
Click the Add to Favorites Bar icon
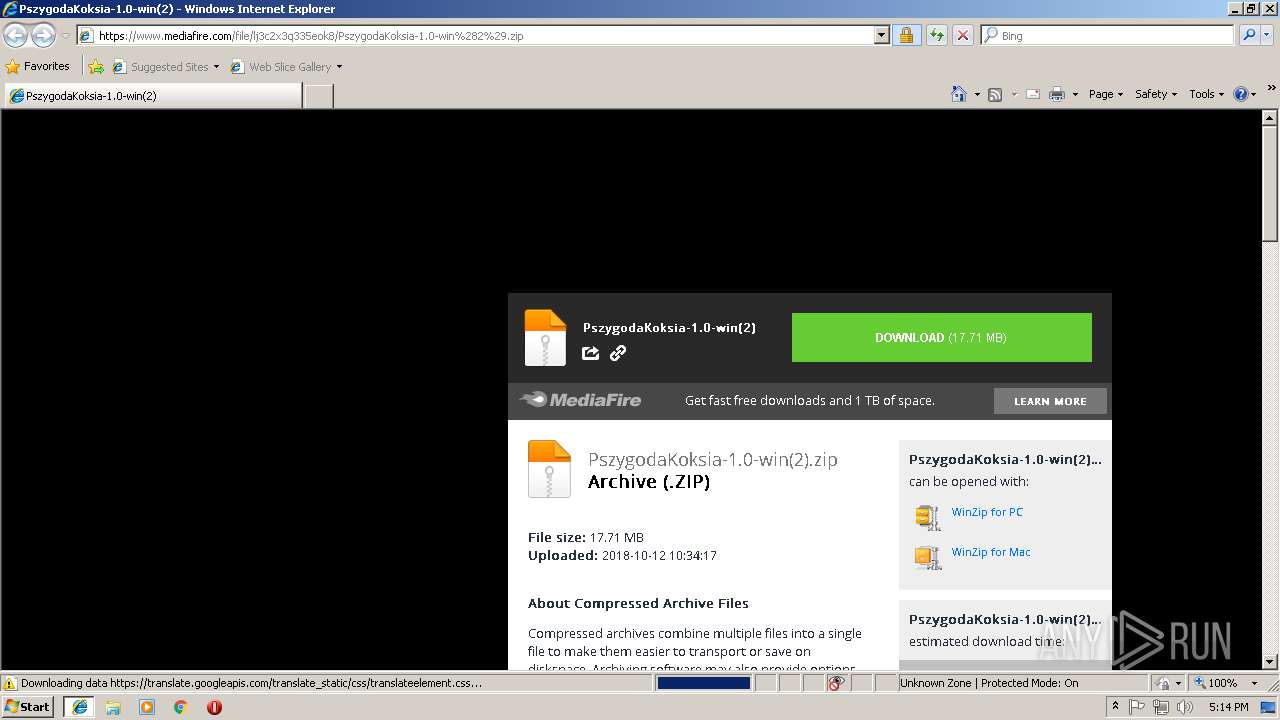pyautogui.click(x=95, y=67)
